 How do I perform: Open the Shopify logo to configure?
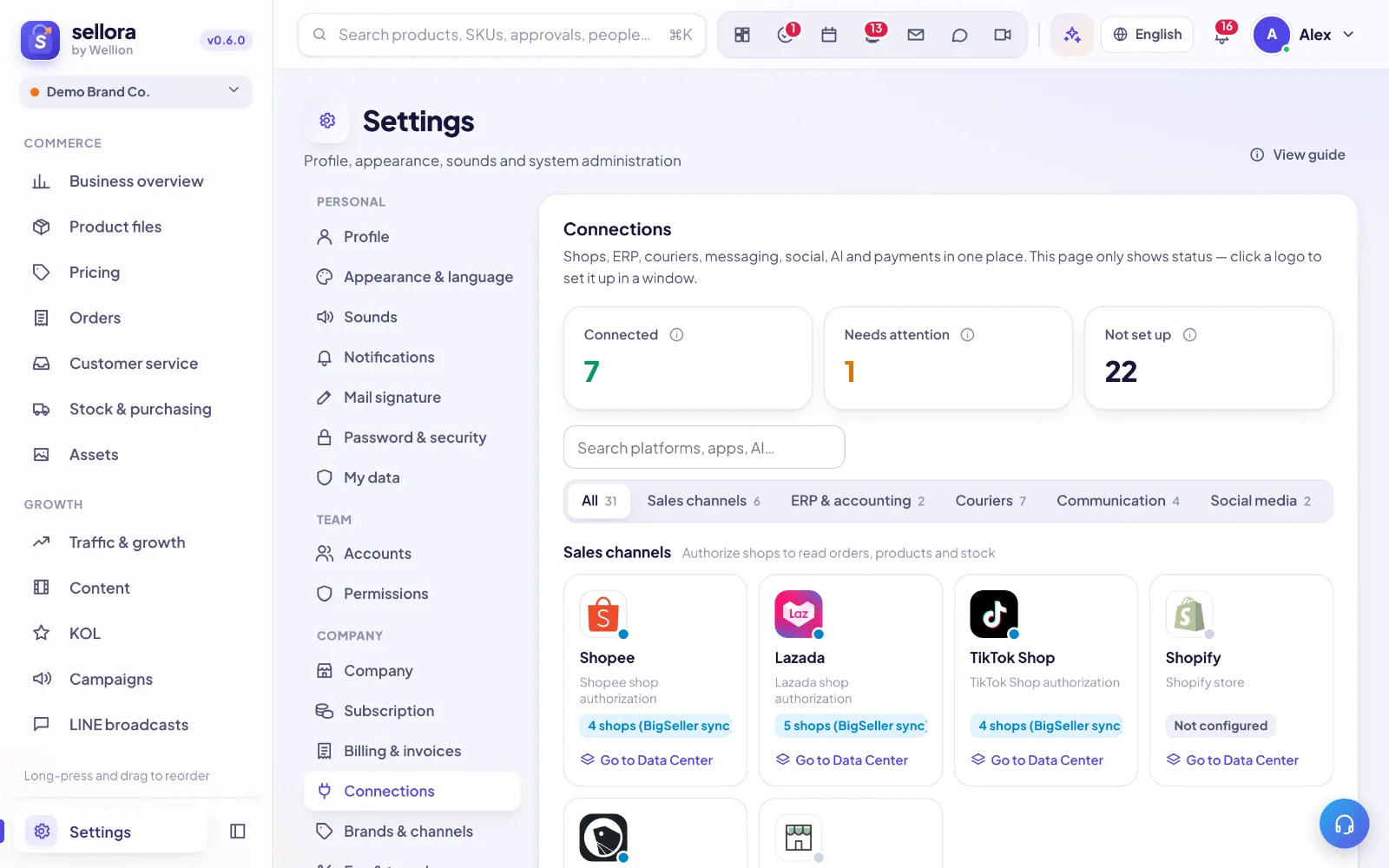tap(1189, 615)
